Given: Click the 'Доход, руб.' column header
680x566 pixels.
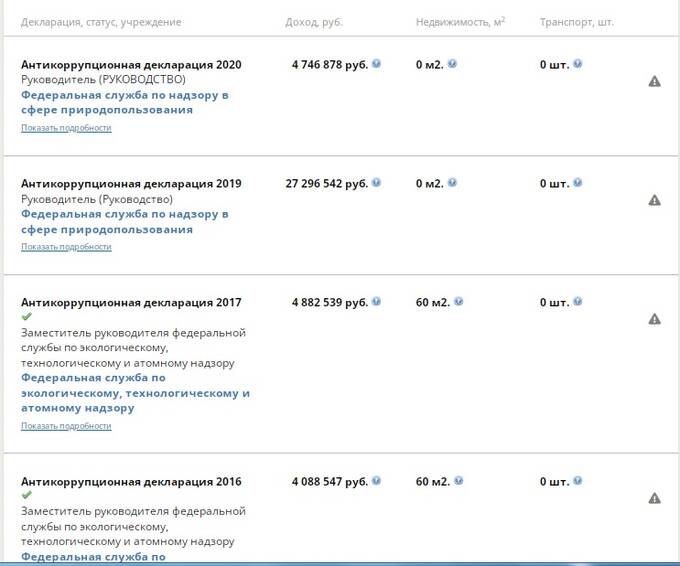Looking at the screenshot, I should (314, 22).
